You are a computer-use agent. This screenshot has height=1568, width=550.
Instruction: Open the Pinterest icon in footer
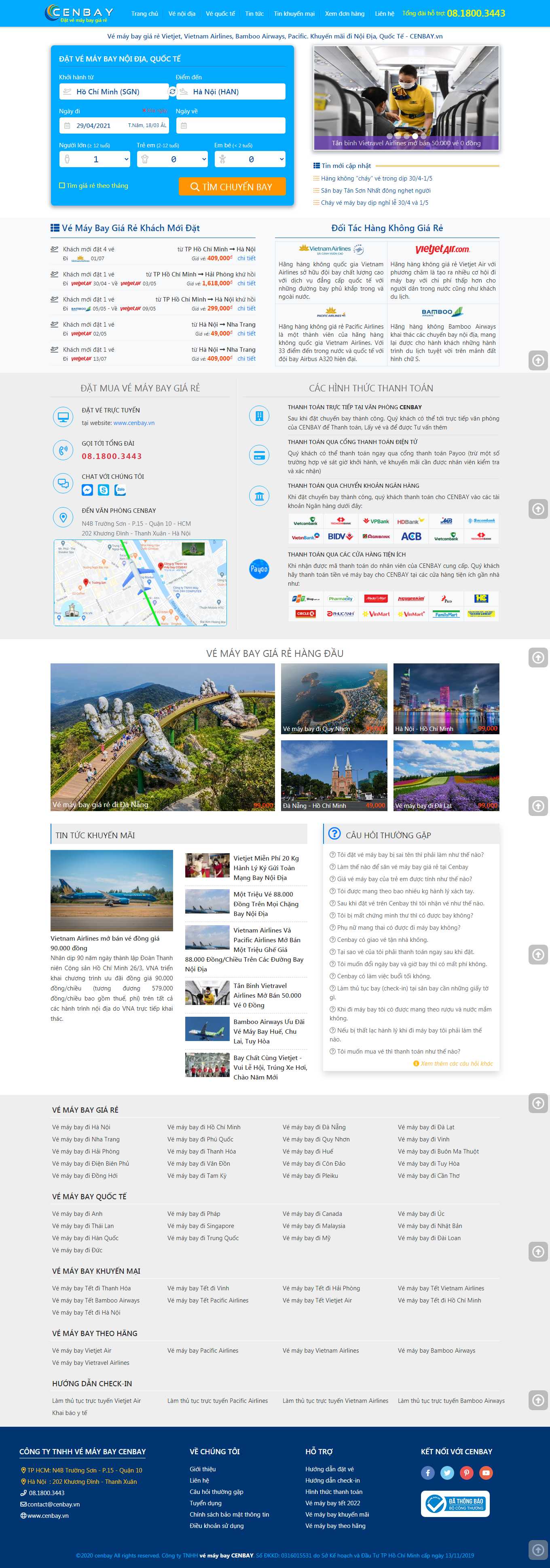467,1473
